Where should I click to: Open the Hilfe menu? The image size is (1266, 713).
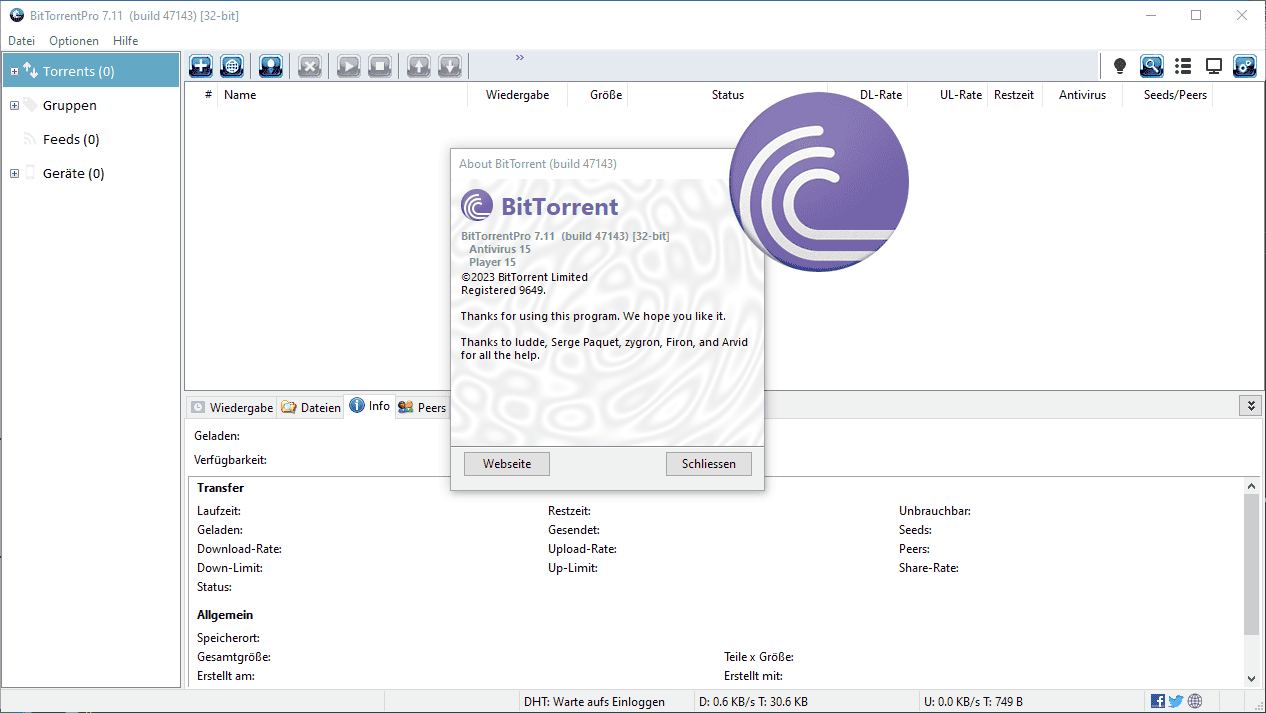click(x=126, y=41)
